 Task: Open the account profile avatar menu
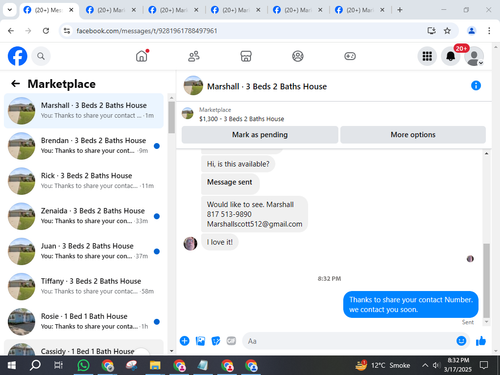tap(474, 56)
